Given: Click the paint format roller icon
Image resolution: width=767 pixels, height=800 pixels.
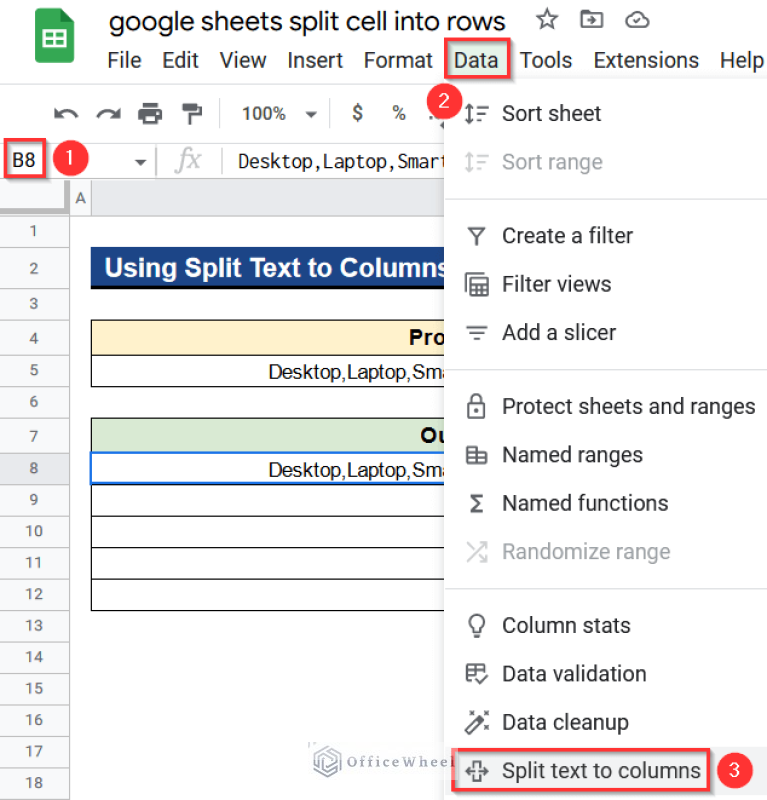Looking at the screenshot, I should point(191,114).
